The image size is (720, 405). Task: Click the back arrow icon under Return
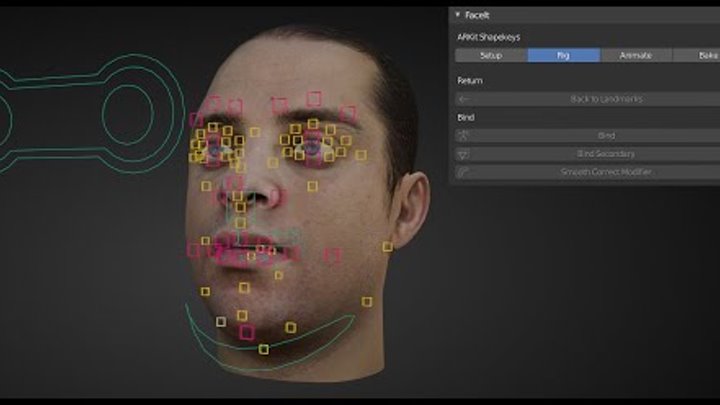coord(463,99)
